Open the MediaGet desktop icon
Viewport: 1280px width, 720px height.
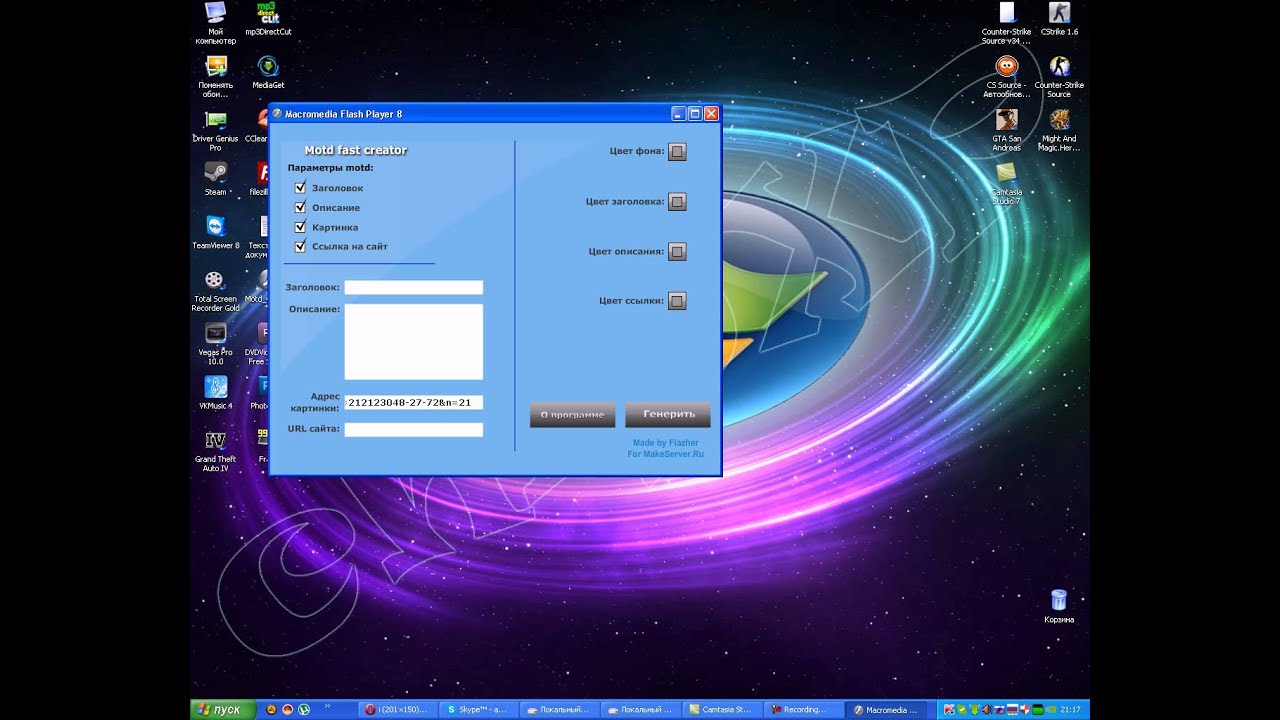[268, 72]
